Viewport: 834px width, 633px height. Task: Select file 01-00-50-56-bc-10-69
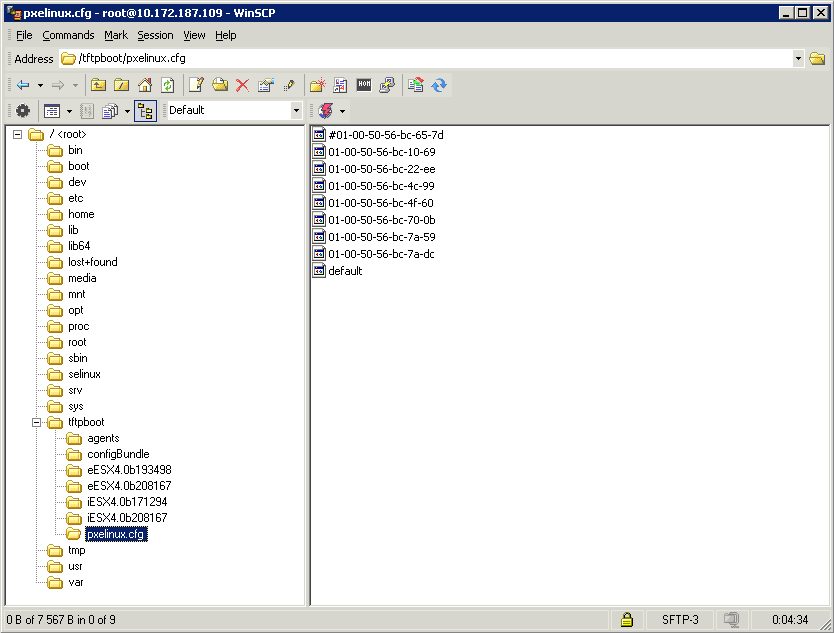tap(381, 152)
